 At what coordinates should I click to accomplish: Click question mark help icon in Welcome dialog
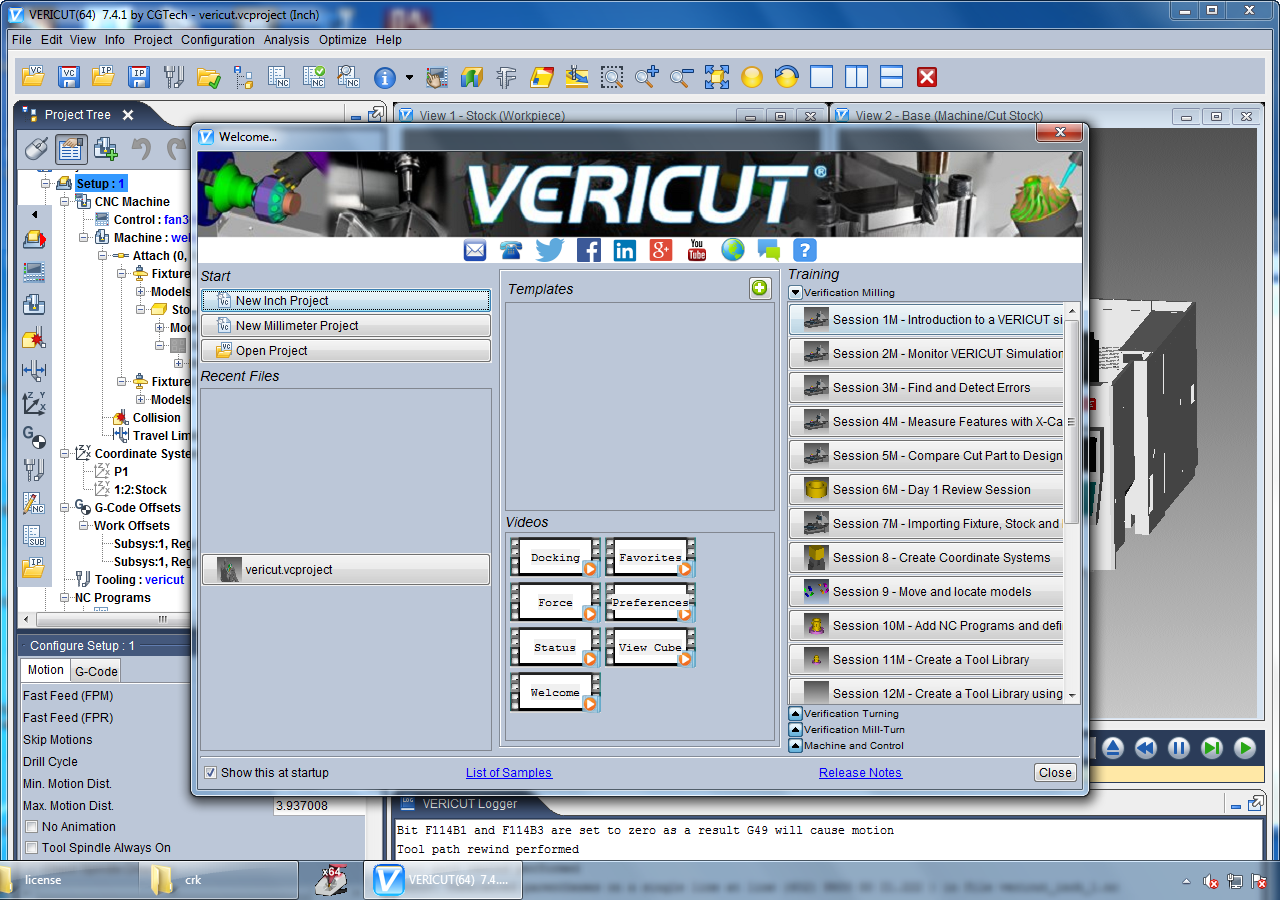(x=805, y=250)
